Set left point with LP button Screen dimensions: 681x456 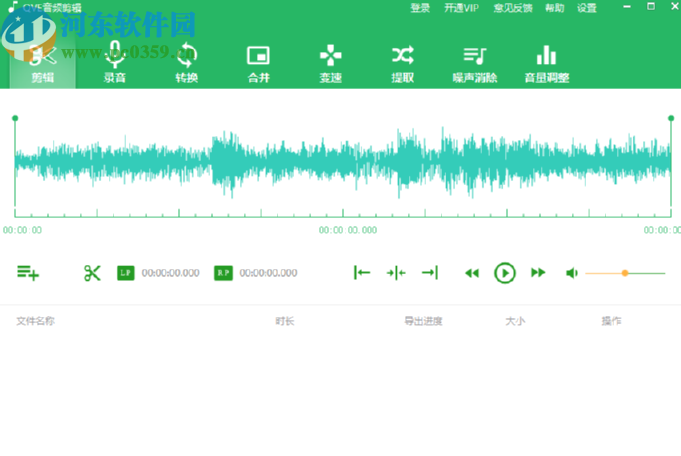[x=126, y=273]
